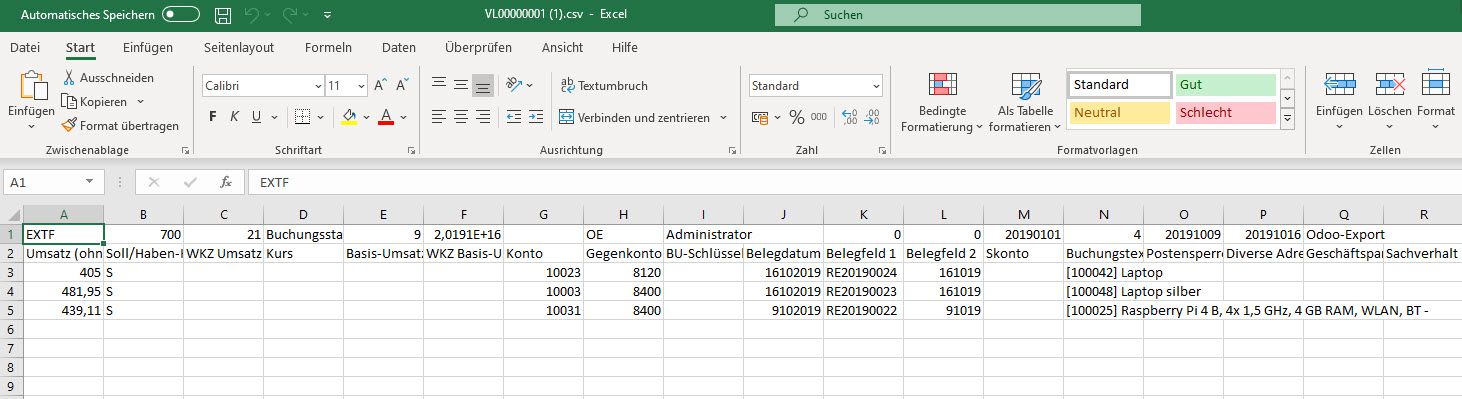
Task: Decrease font size with smaller A
Action: pos(402,86)
